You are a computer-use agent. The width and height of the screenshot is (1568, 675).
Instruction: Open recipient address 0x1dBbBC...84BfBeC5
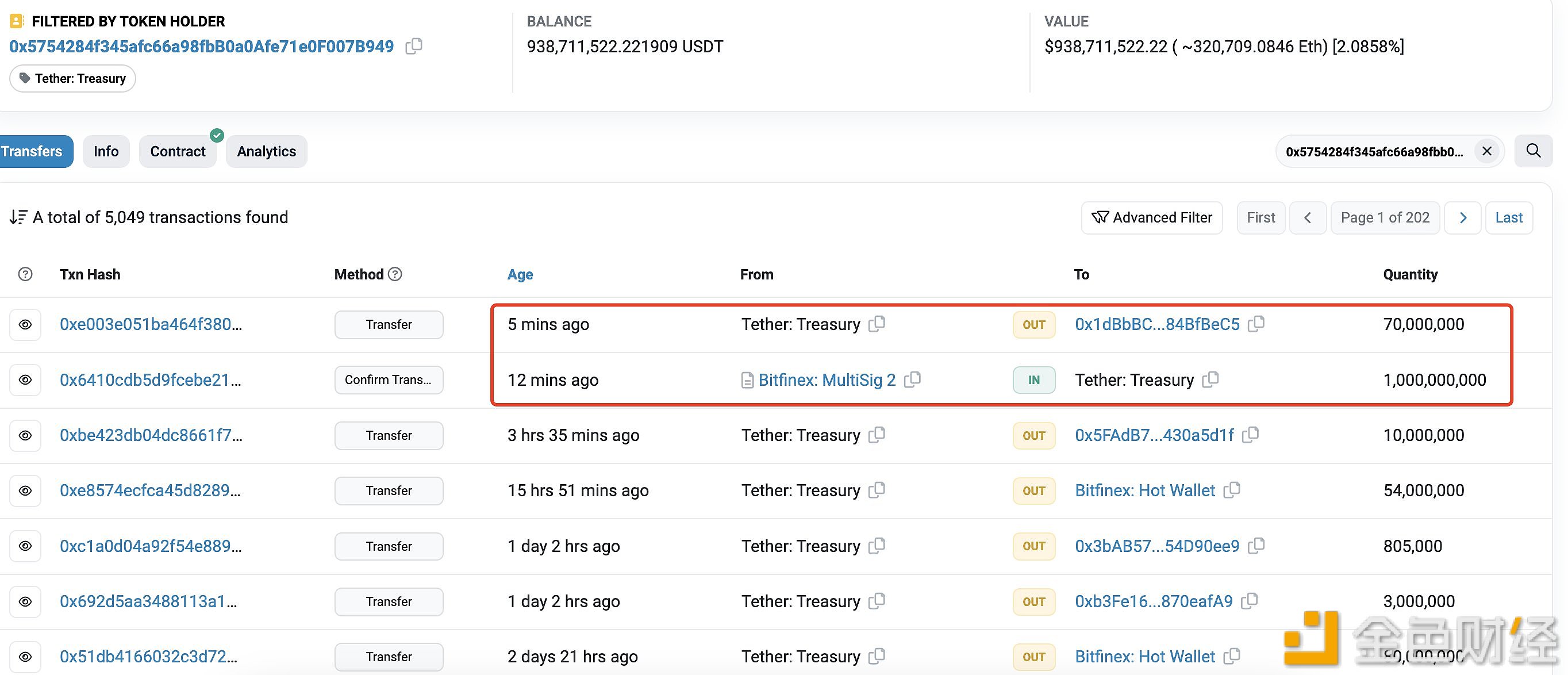pyautogui.click(x=1157, y=324)
